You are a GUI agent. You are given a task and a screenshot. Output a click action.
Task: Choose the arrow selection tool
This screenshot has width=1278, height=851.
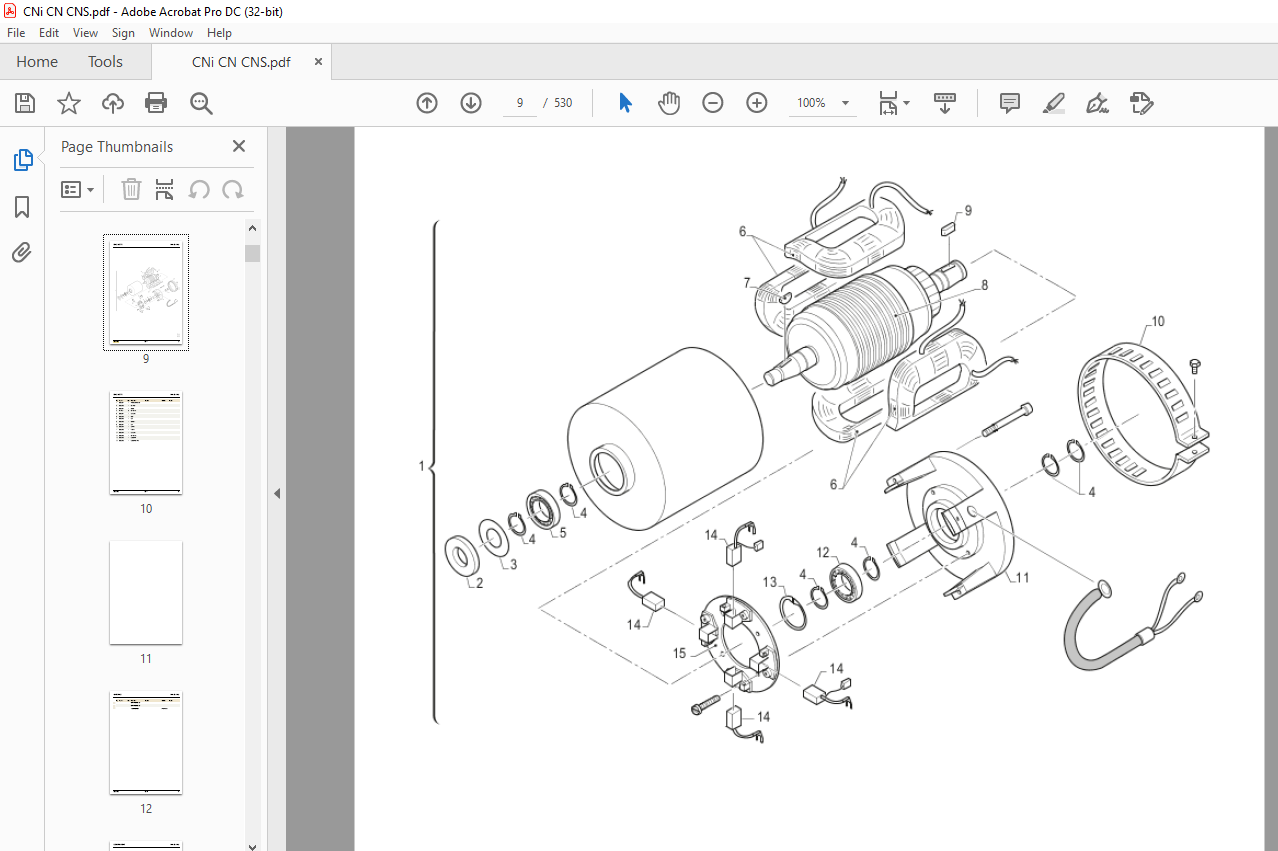pos(626,103)
